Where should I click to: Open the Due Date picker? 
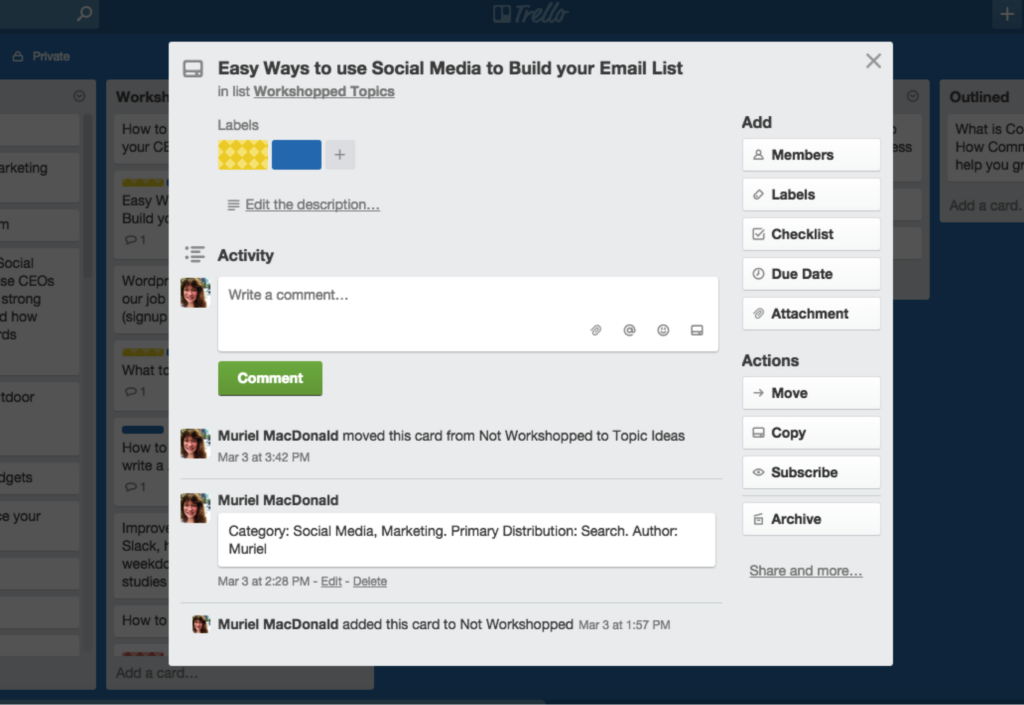(x=811, y=274)
